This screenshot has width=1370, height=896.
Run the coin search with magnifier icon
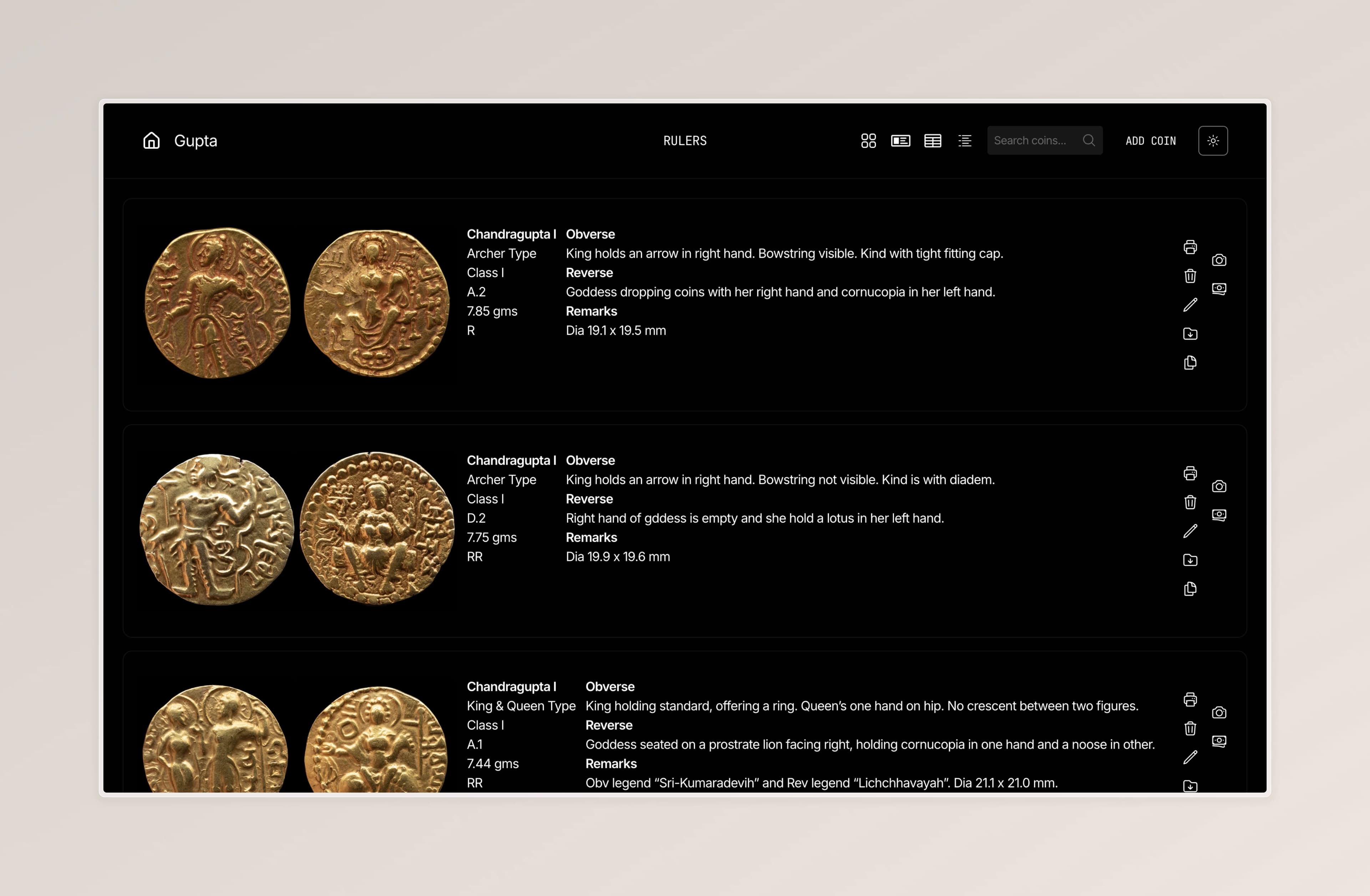tap(1089, 141)
